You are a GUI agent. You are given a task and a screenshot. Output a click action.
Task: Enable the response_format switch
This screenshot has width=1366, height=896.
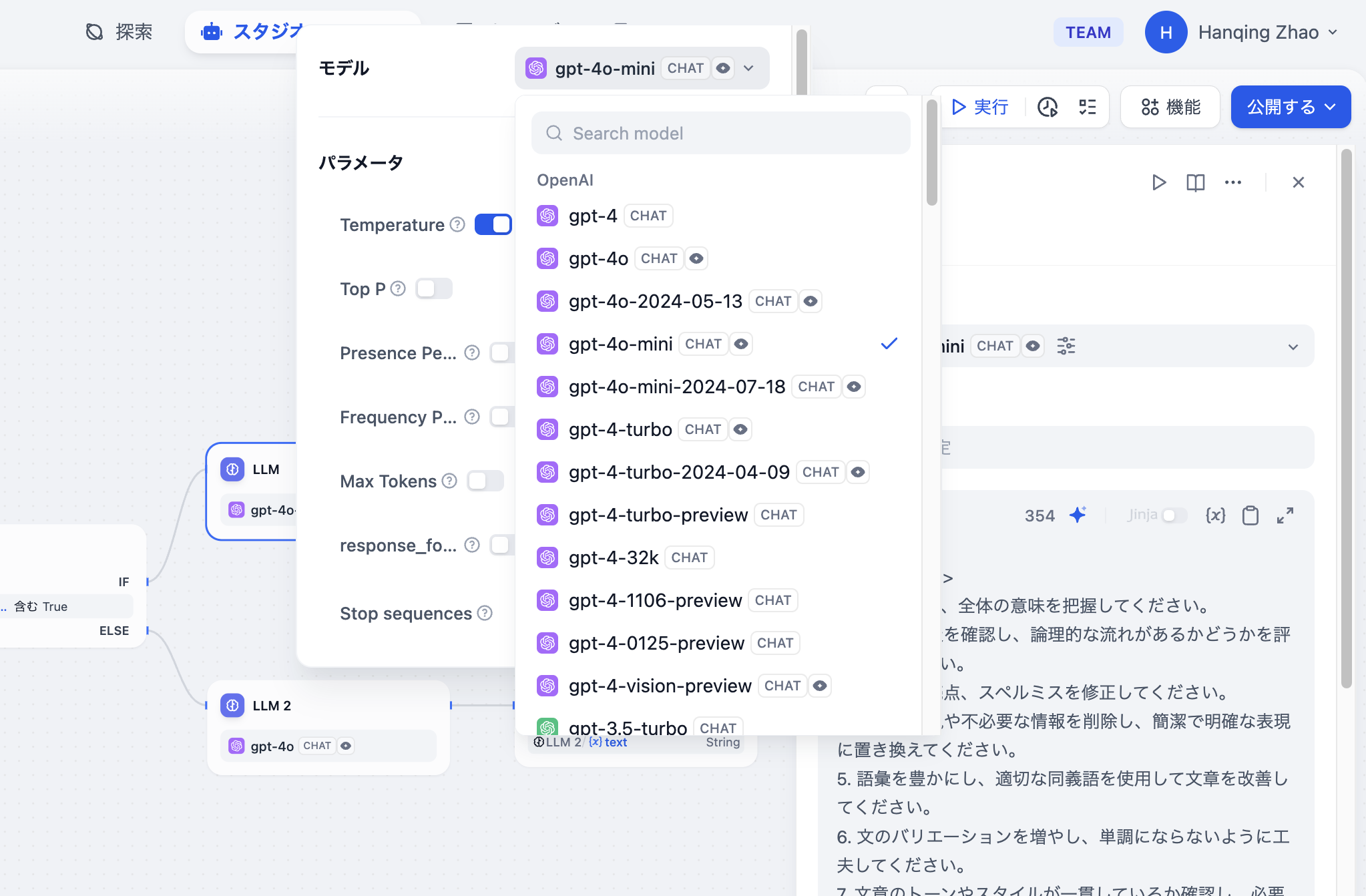(x=503, y=545)
